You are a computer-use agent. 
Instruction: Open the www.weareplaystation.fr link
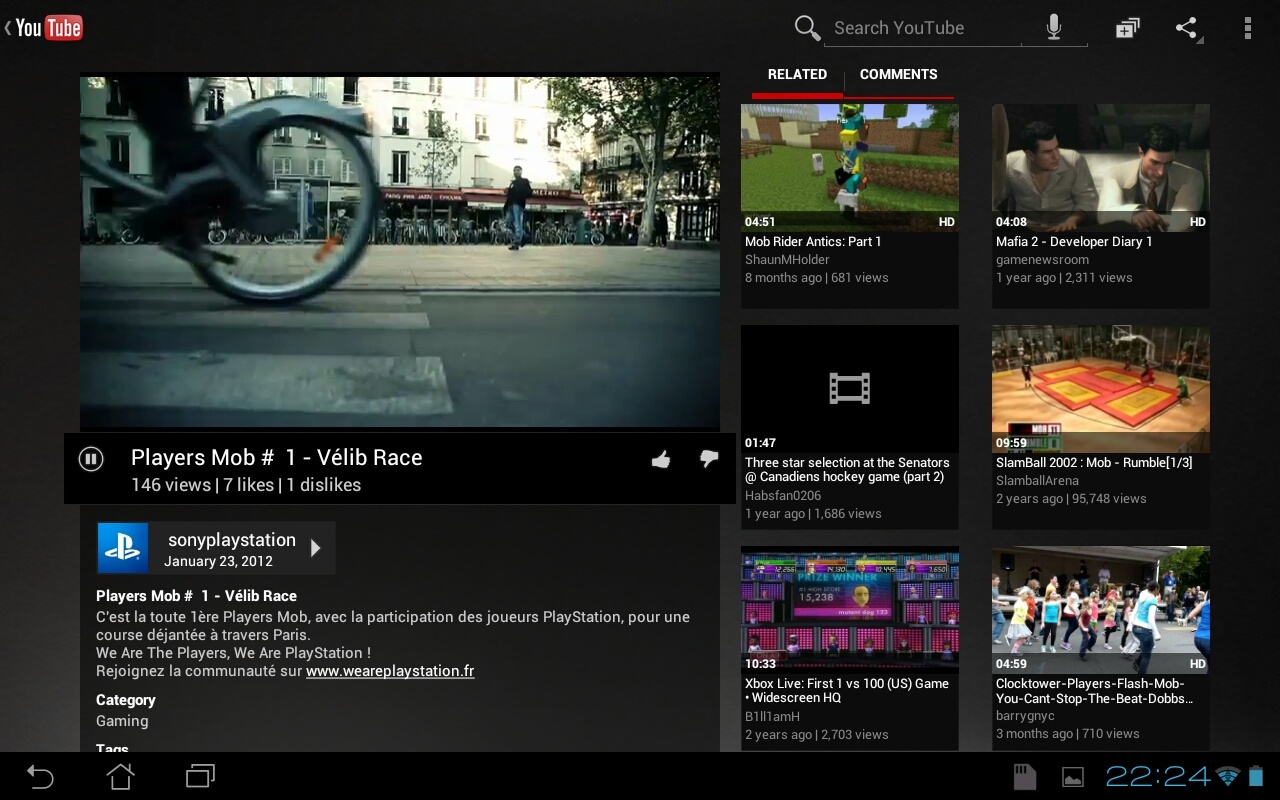[x=390, y=671]
